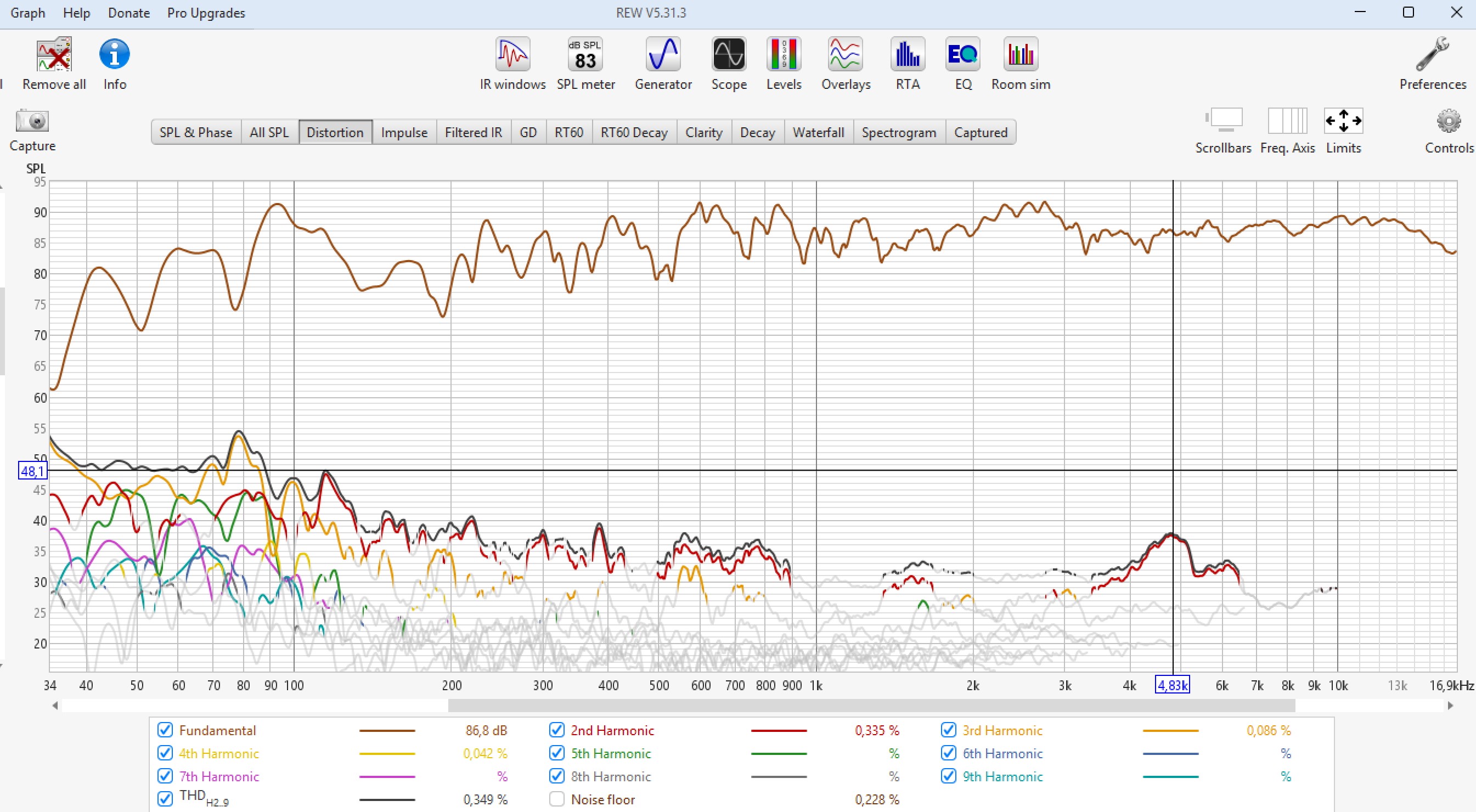Open the EQ window
Screen dimensions: 1476x812
pos(962,54)
